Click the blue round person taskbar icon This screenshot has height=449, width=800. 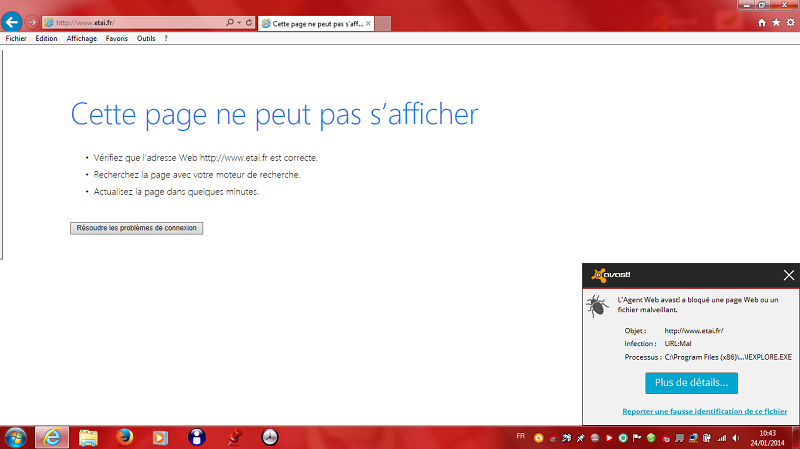coord(196,437)
